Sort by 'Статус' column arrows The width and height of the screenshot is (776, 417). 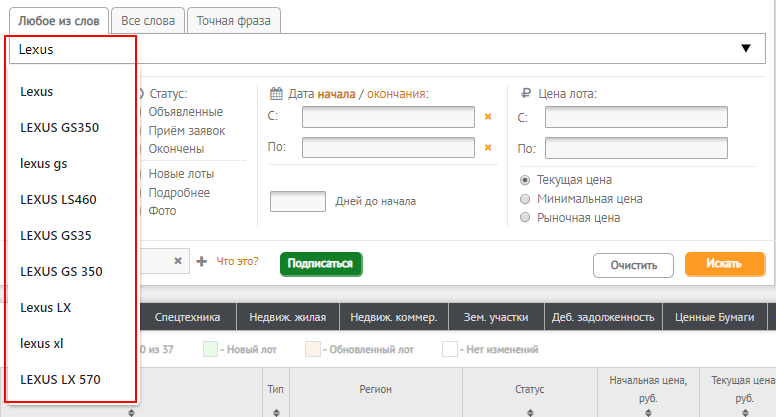pos(530,412)
